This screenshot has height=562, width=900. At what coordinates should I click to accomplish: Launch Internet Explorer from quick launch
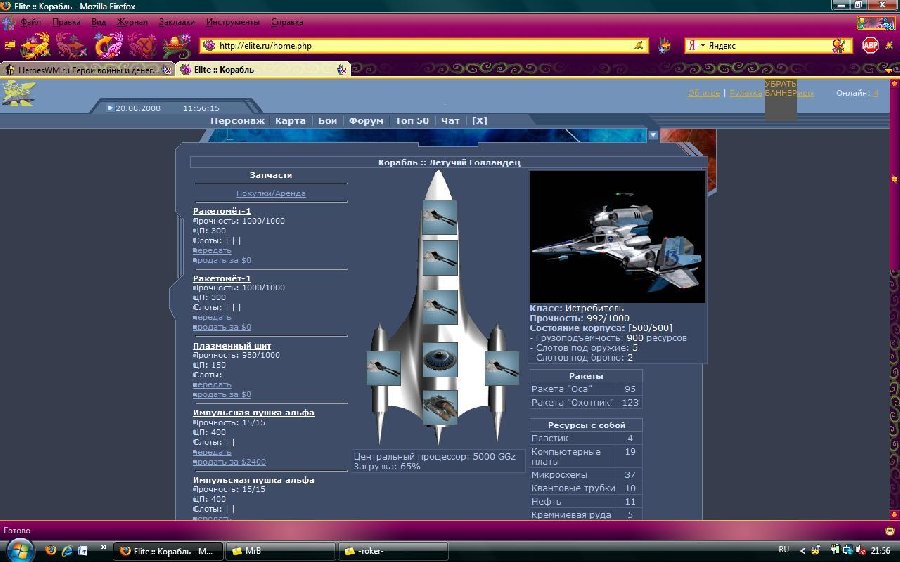coord(66,550)
